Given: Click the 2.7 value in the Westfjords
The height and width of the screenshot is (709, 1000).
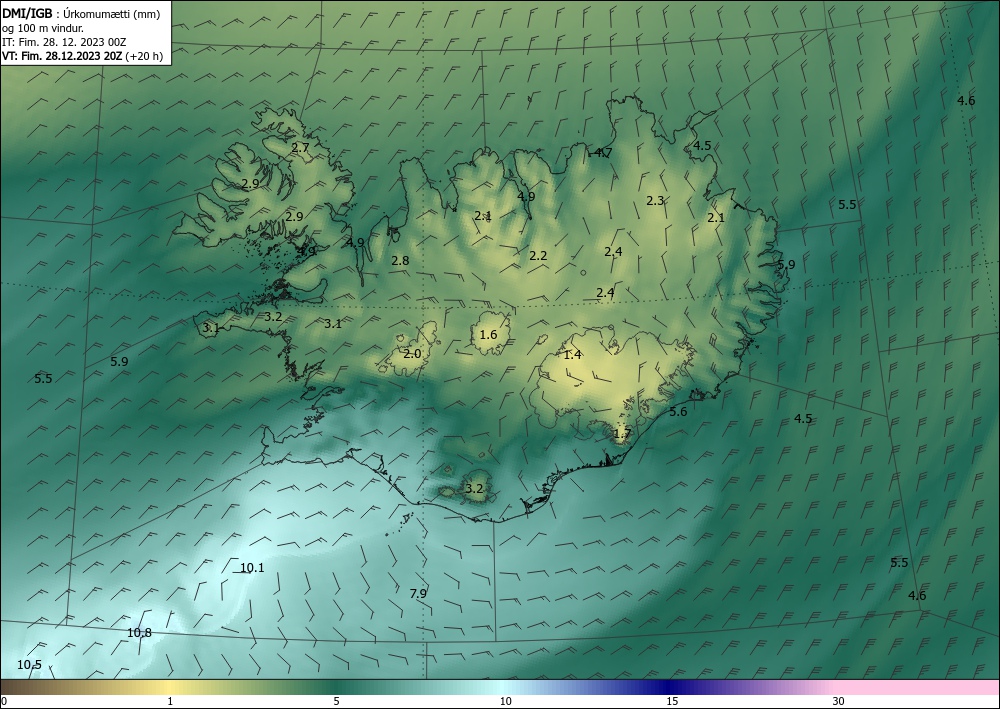Looking at the screenshot, I should click(x=300, y=148).
